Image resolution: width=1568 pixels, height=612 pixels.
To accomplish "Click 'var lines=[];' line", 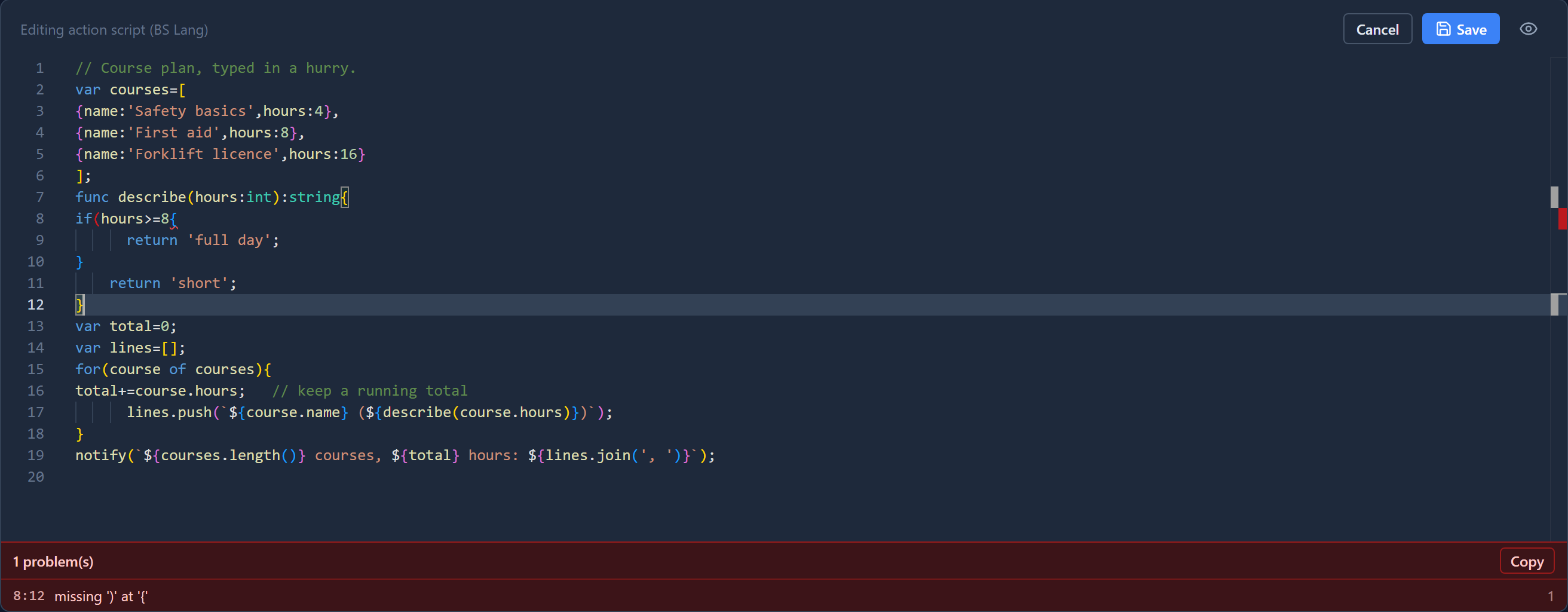I will pos(130,348).
